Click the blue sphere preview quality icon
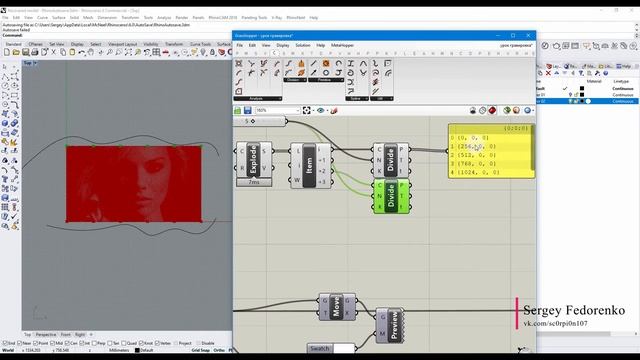The width and height of the screenshot is (640, 360). click(527, 111)
